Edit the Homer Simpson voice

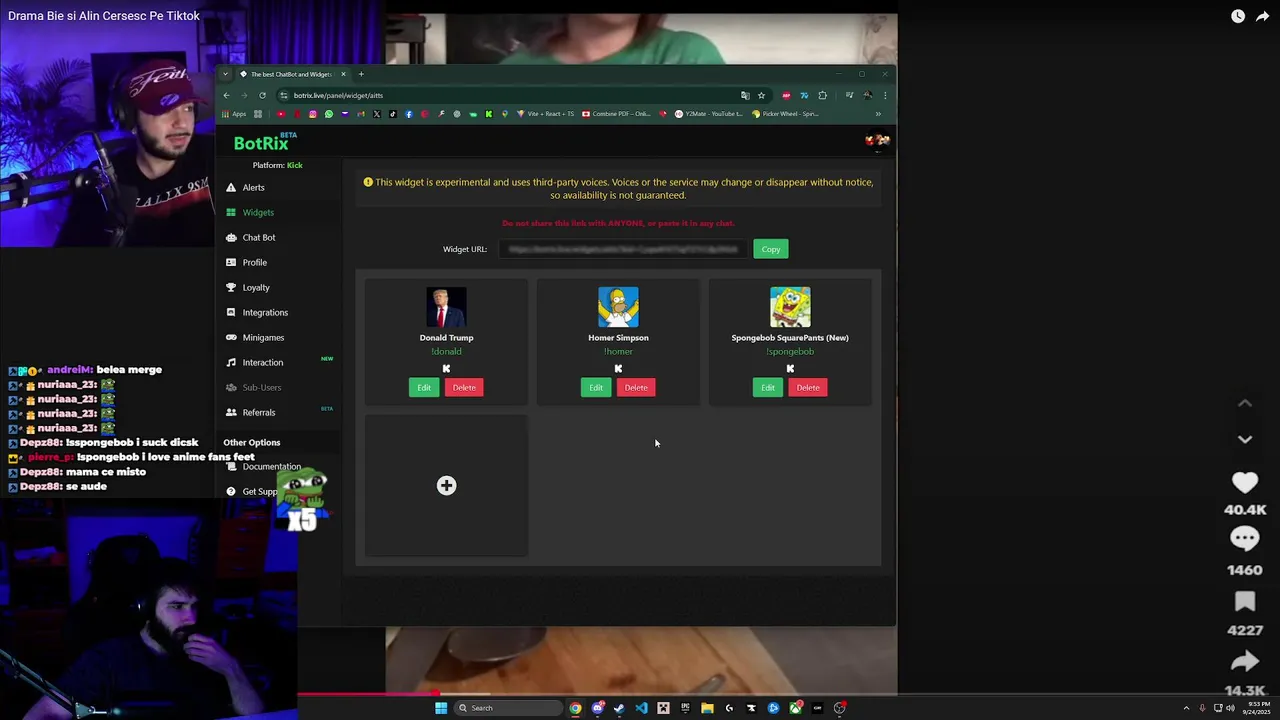pyautogui.click(x=596, y=387)
